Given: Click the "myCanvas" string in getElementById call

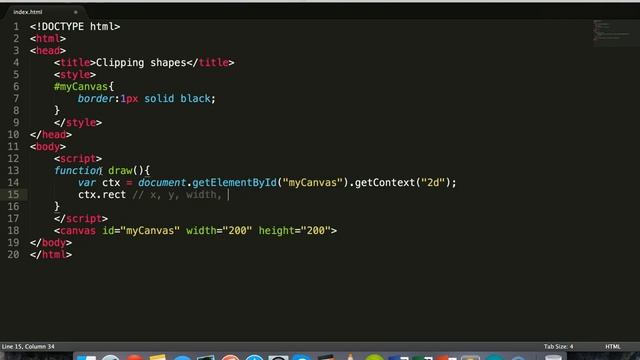Looking at the screenshot, I should (312, 182).
